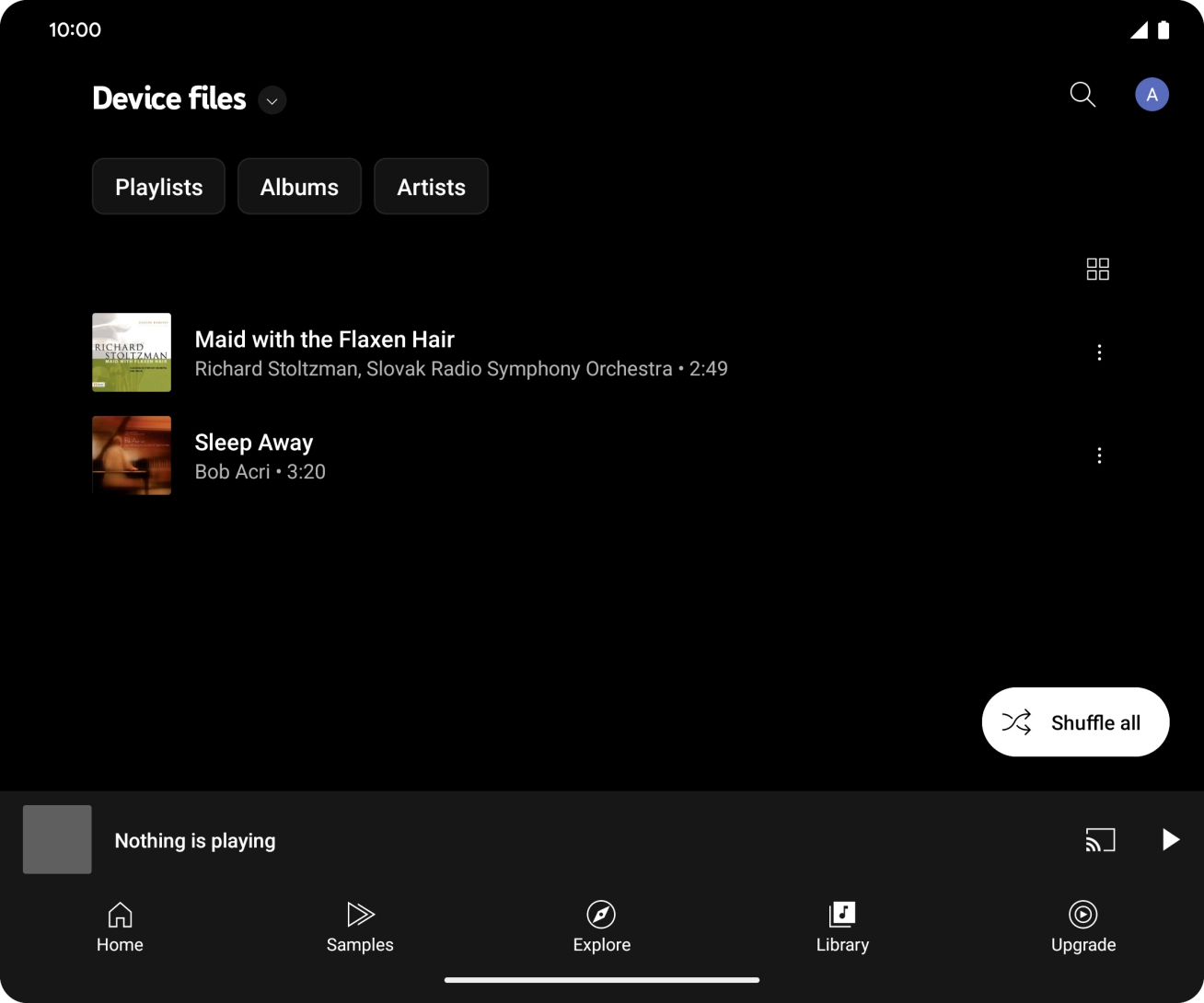Open your account profile avatar
This screenshot has width=1204, height=1003.
point(1152,94)
